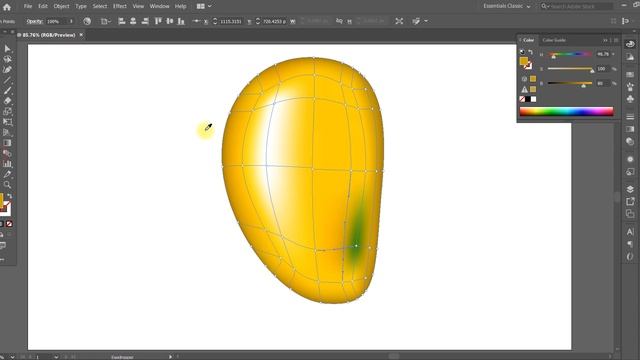Click the fill color swatch in Color panel

524,61
